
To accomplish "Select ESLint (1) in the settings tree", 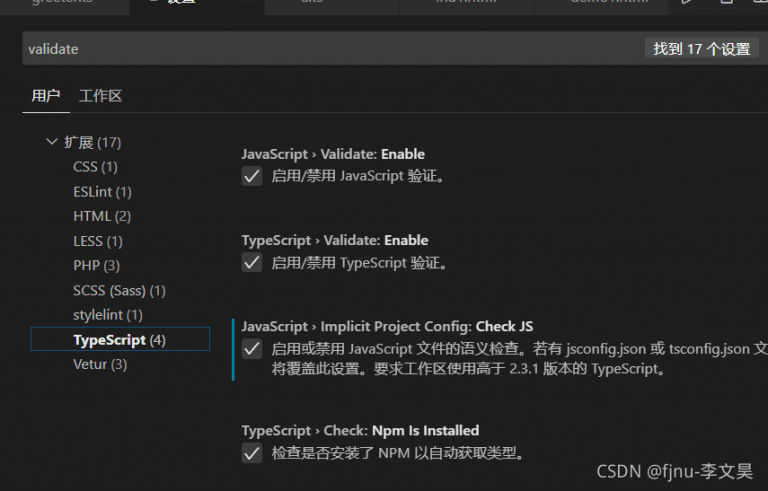I will (102, 191).
